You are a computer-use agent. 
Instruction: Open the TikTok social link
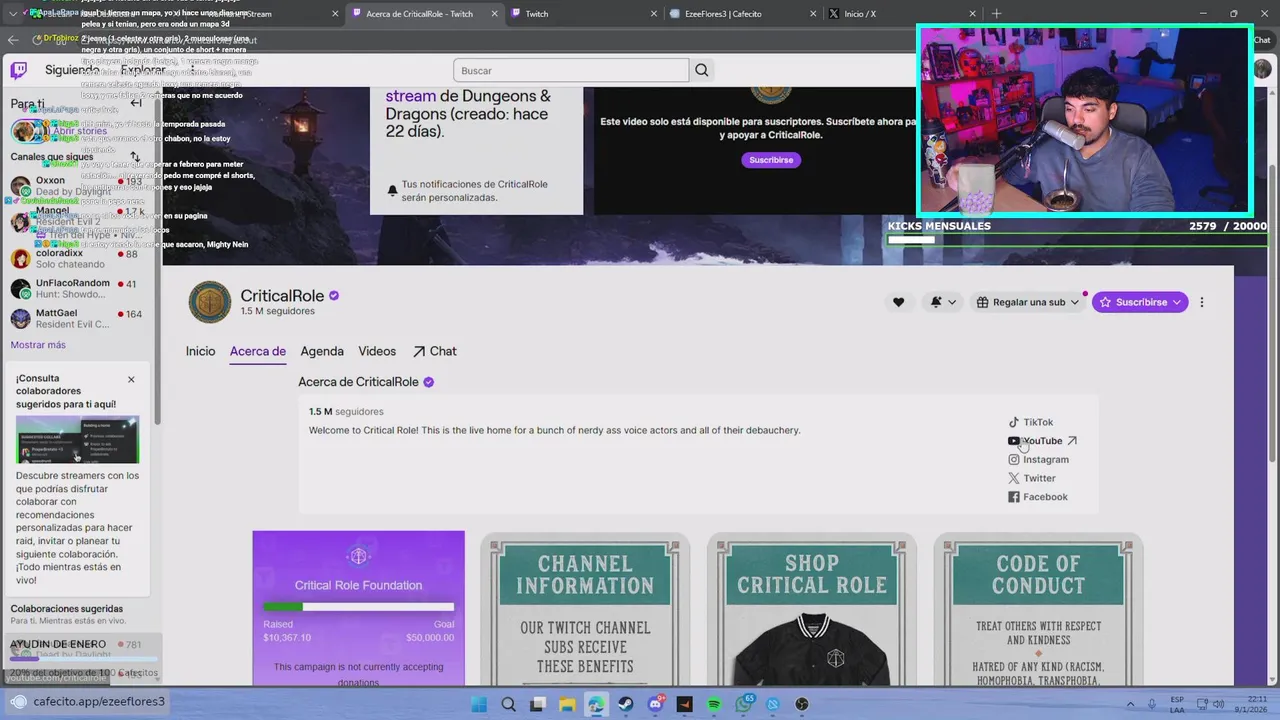pos(1030,422)
